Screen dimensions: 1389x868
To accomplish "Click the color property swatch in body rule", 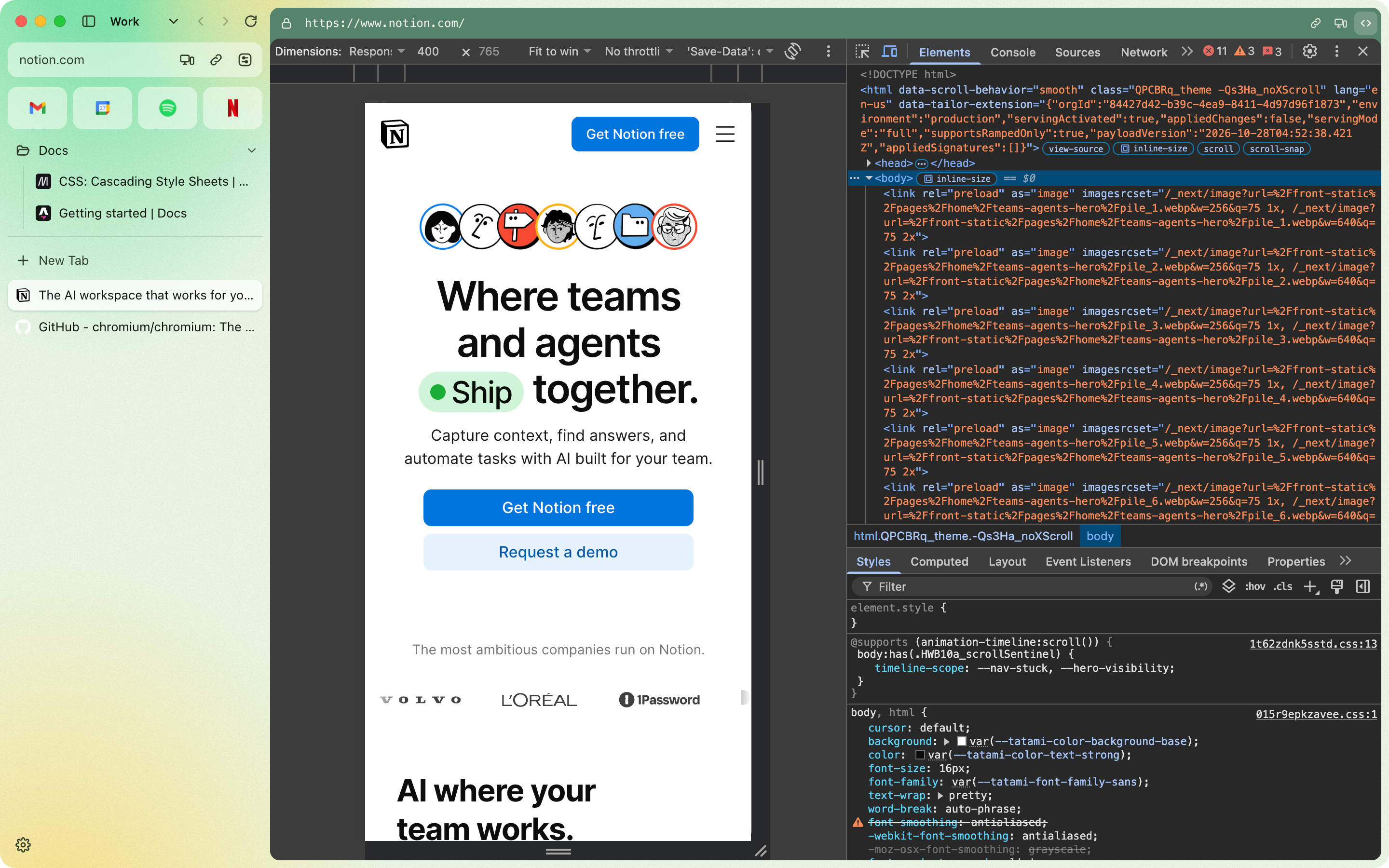I will (x=920, y=755).
